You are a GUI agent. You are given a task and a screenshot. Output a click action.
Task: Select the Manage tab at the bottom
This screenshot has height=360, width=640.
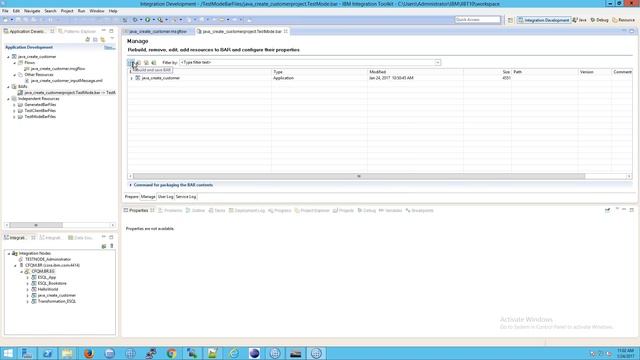148,197
